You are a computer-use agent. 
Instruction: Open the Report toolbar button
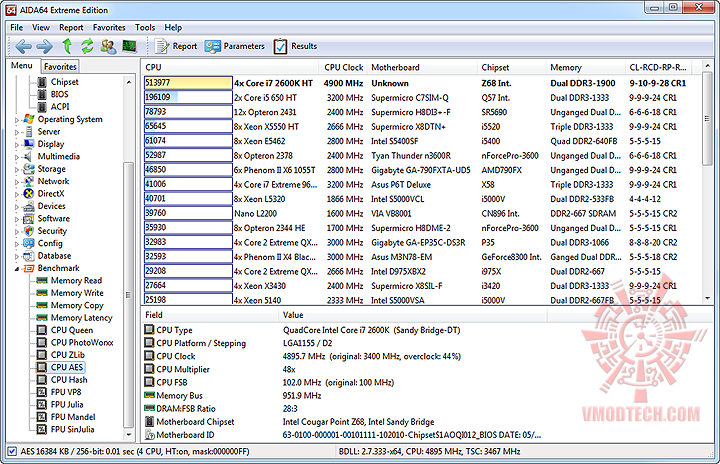176,46
